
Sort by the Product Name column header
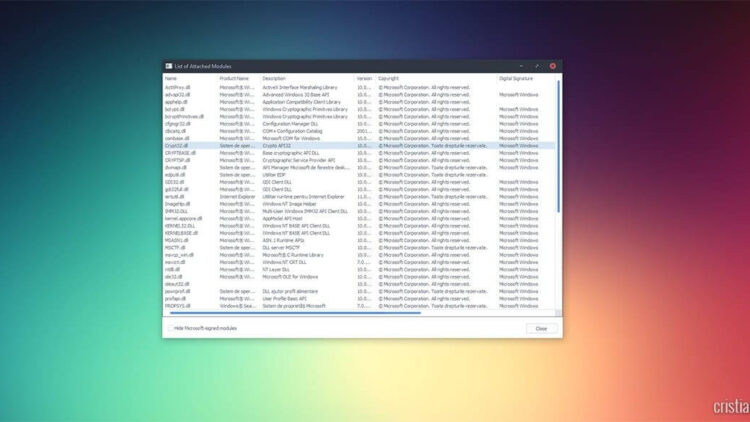pos(234,78)
